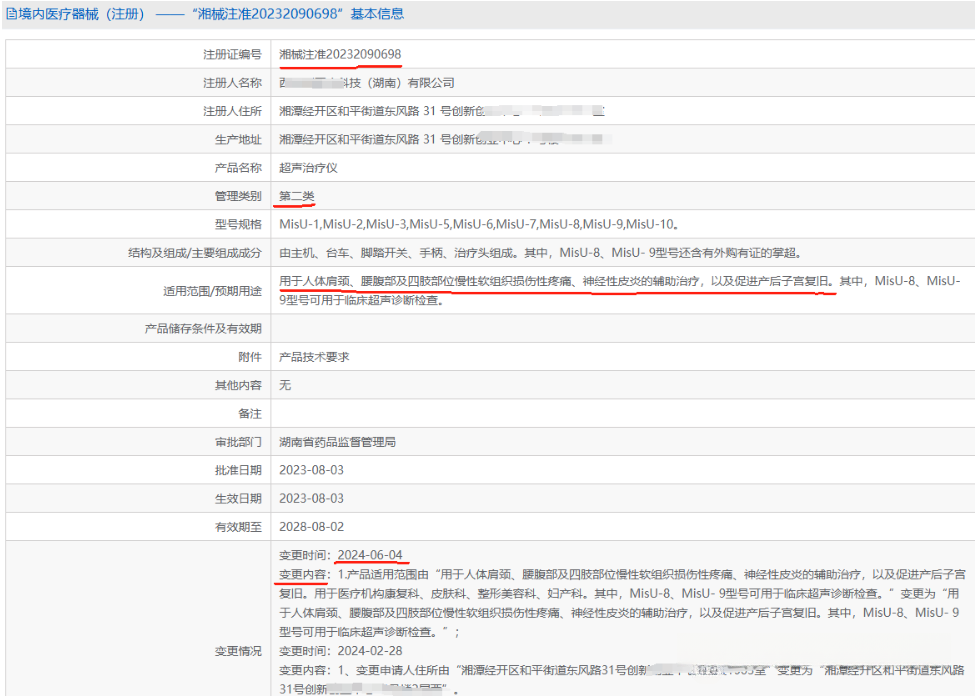Click the 结构及组成 composition description text

click(x=540, y=253)
